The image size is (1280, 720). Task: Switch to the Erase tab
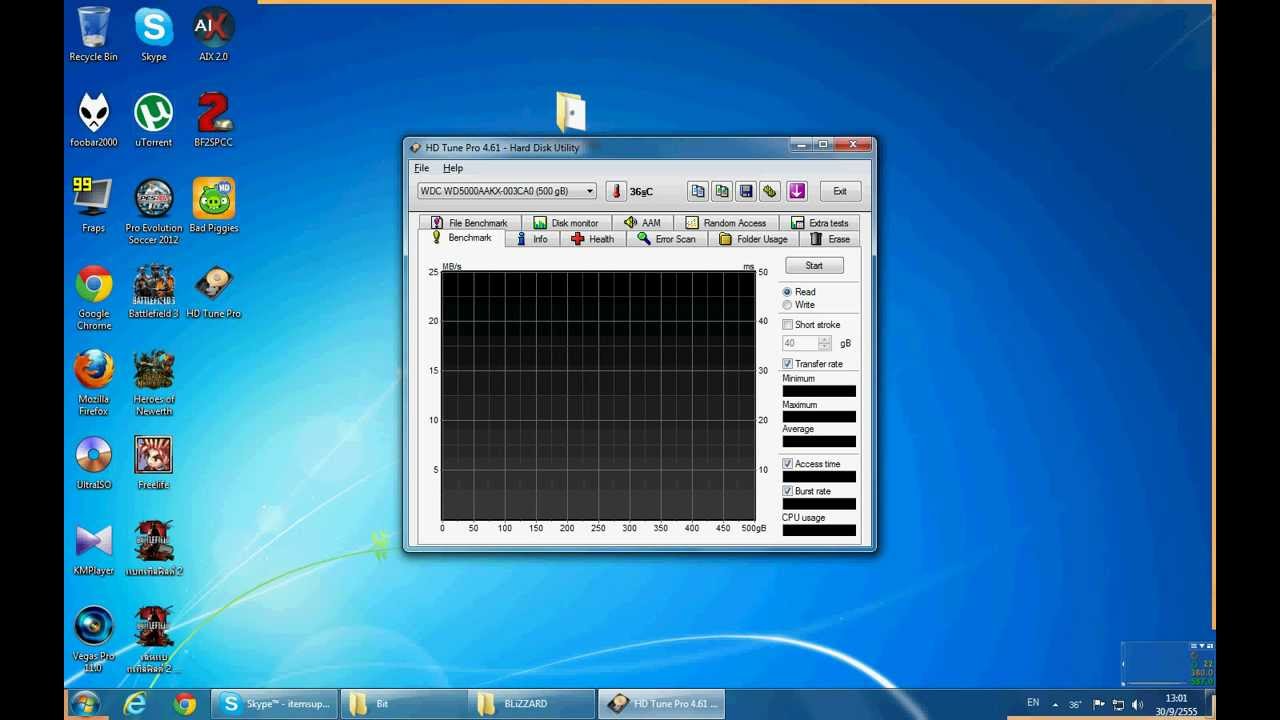point(830,239)
